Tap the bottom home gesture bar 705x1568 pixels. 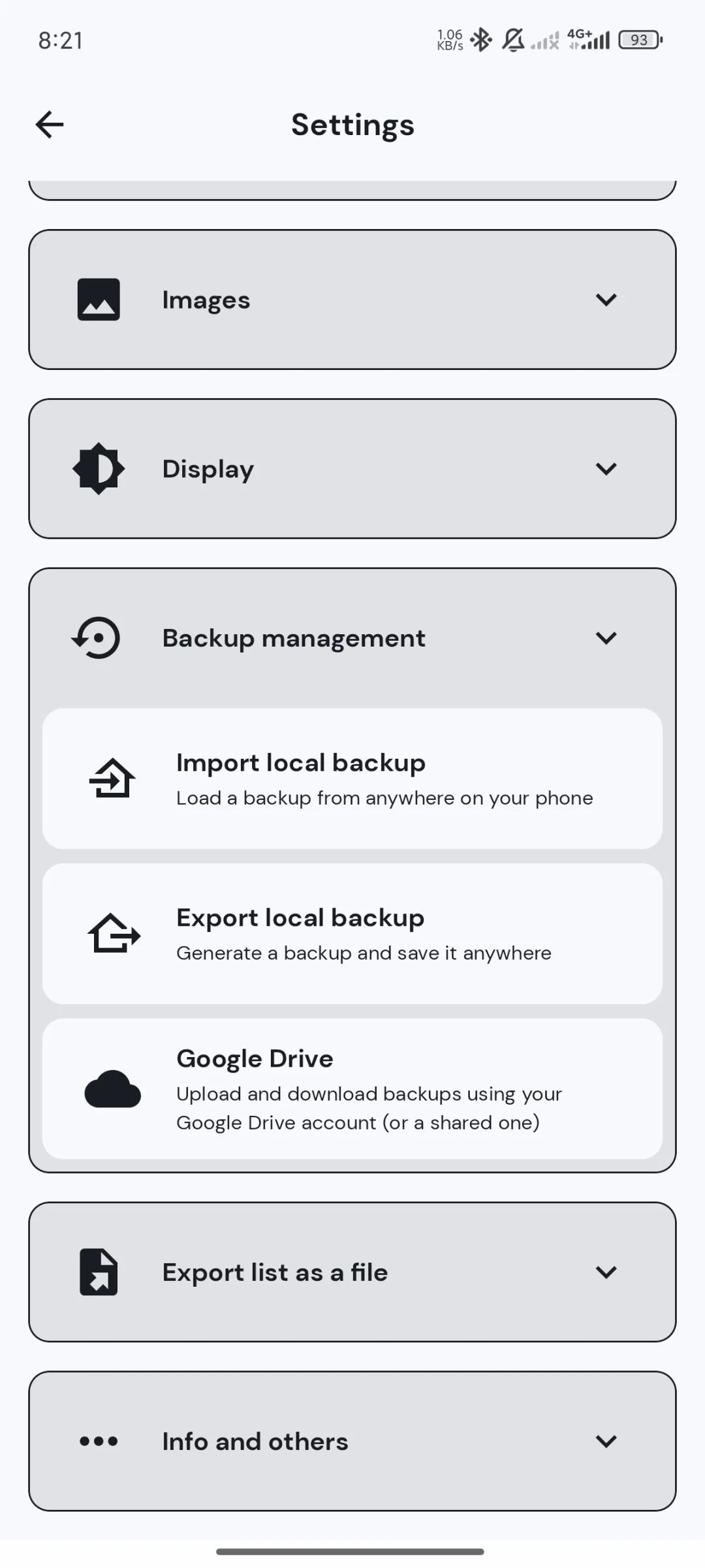click(350, 1552)
